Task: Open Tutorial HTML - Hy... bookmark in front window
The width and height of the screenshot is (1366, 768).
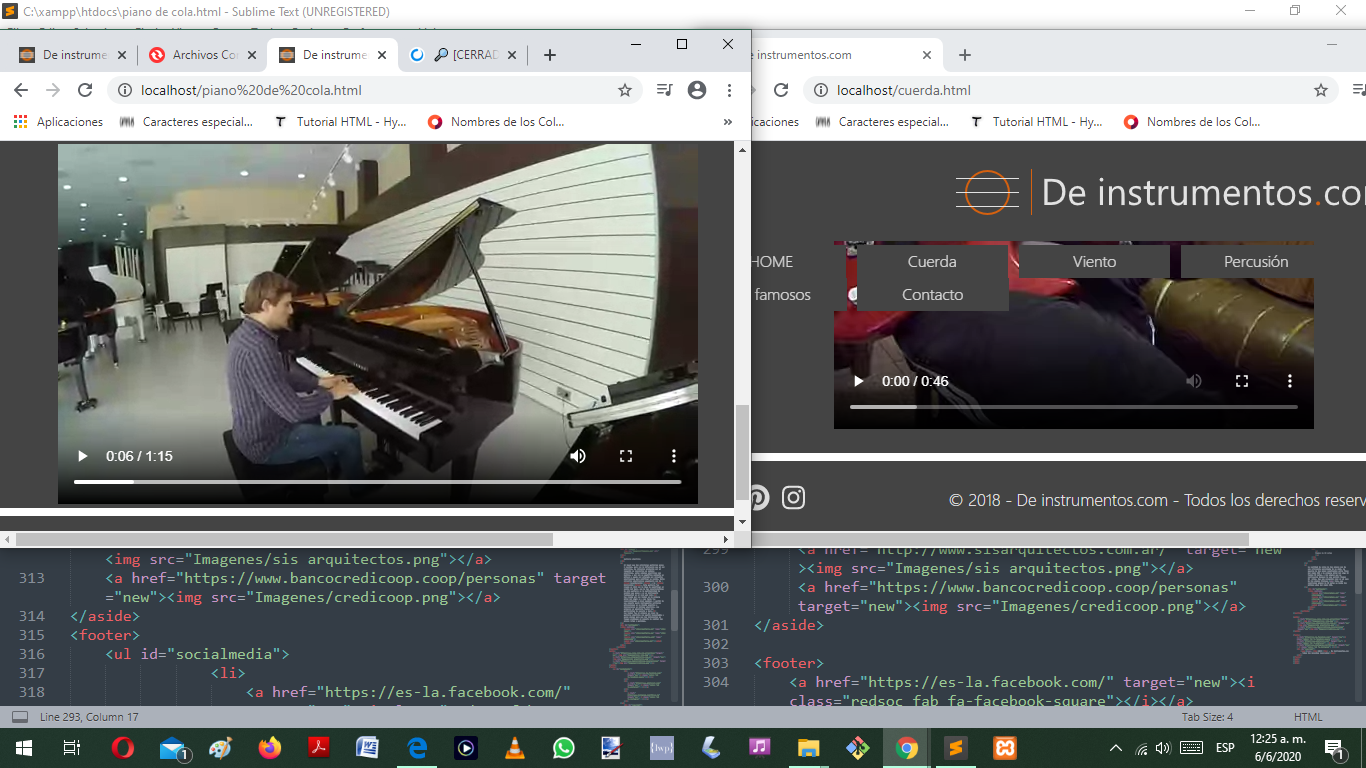Action: pyautogui.click(x=339, y=122)
